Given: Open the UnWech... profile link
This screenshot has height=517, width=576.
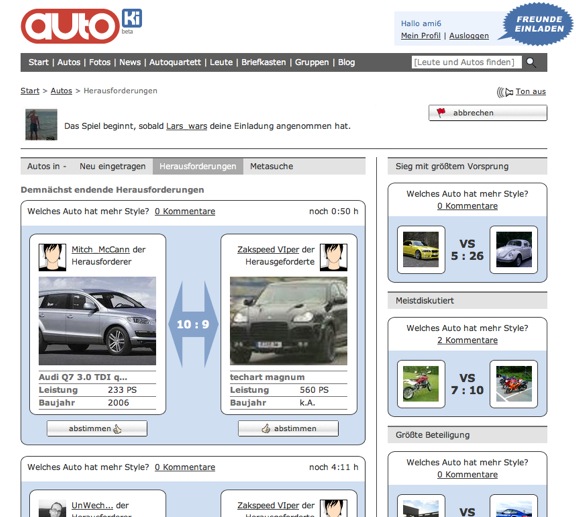Looking at the screenshot, I should point(92,505).
